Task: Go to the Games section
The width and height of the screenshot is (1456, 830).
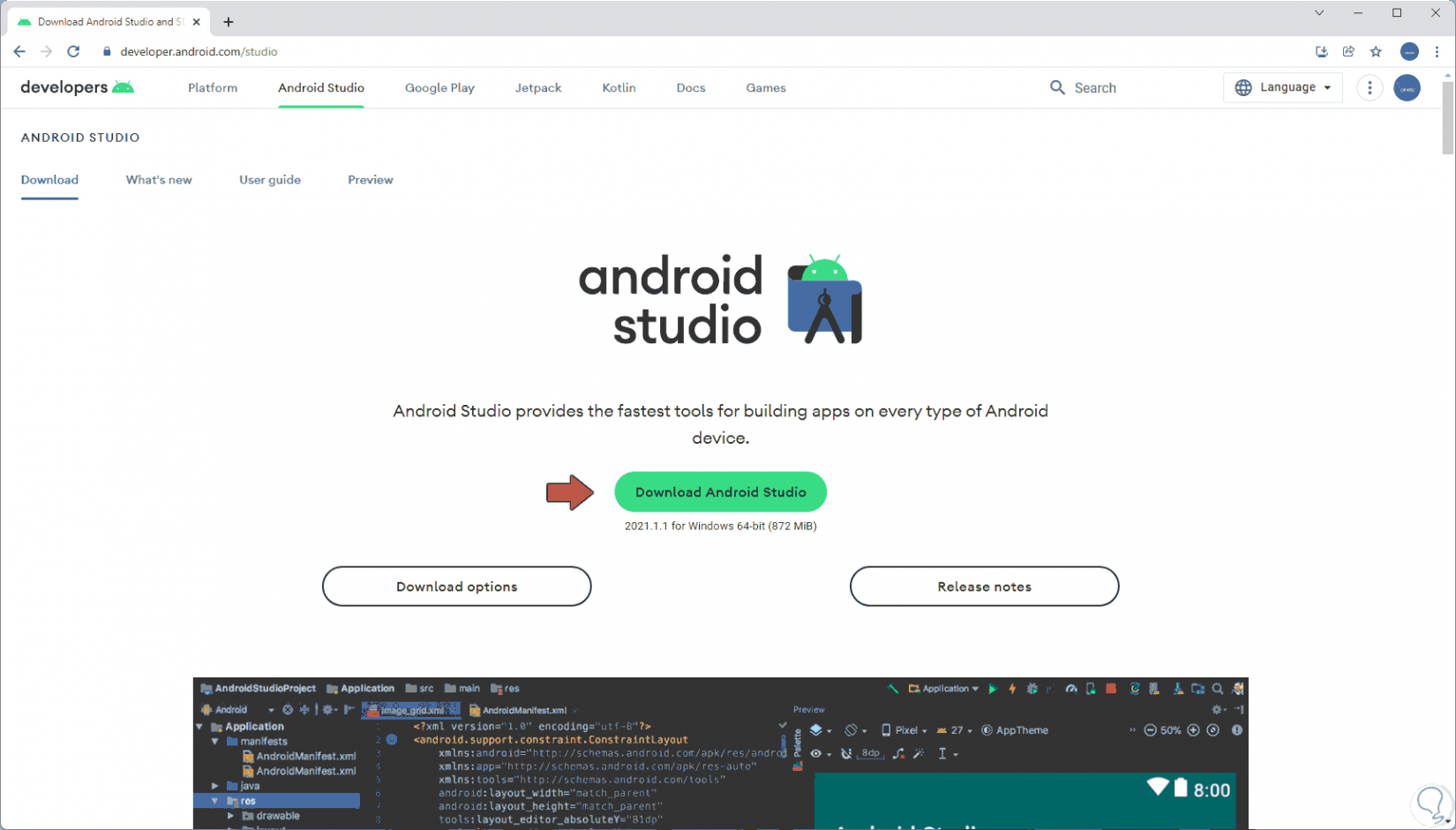Action: pos(766,88)
